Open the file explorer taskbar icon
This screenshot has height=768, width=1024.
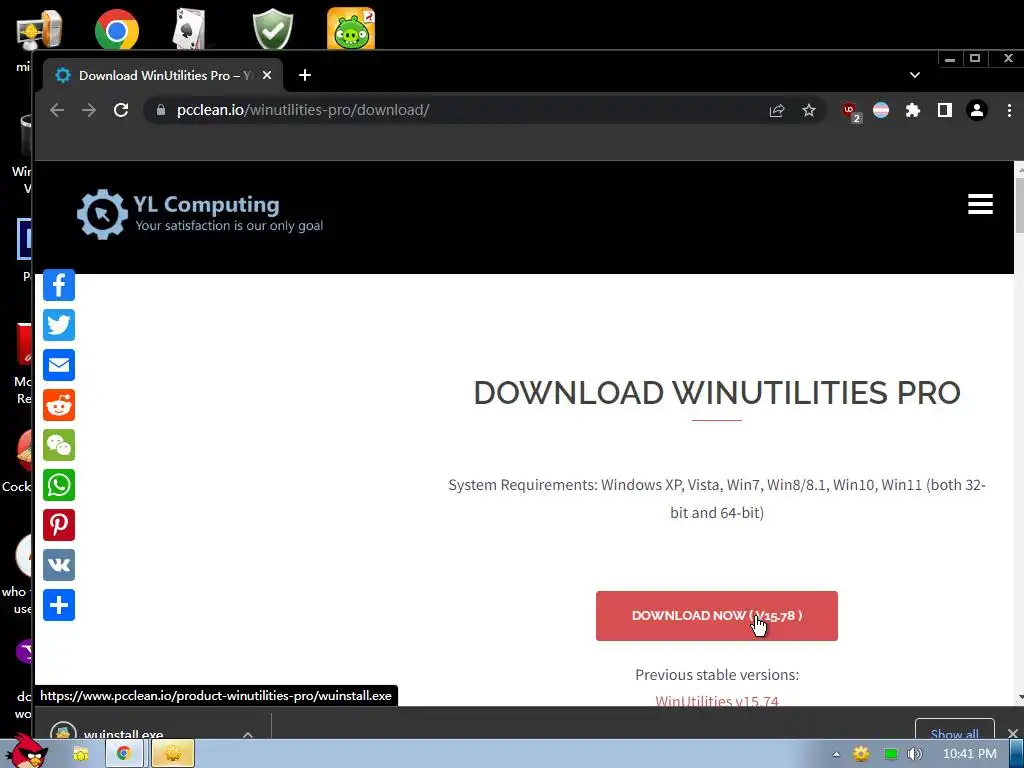click(81, 754)
